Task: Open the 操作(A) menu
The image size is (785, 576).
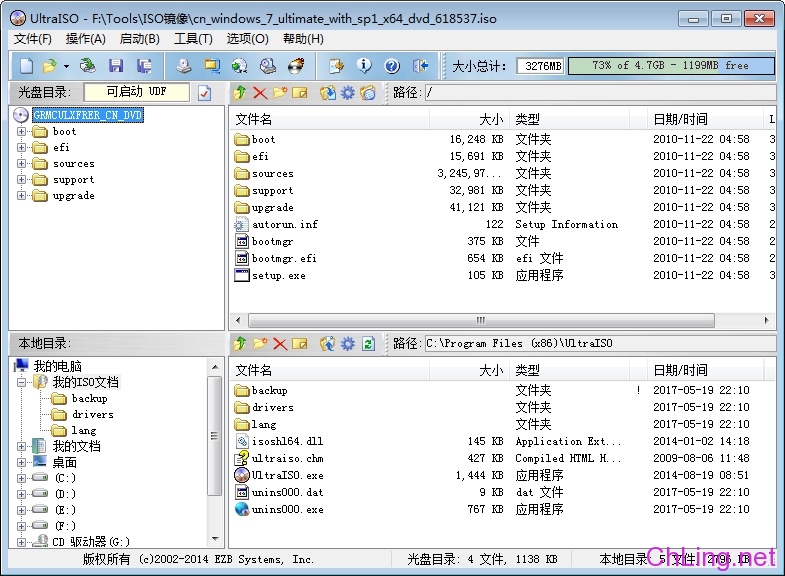Action: tap(86, 39)
